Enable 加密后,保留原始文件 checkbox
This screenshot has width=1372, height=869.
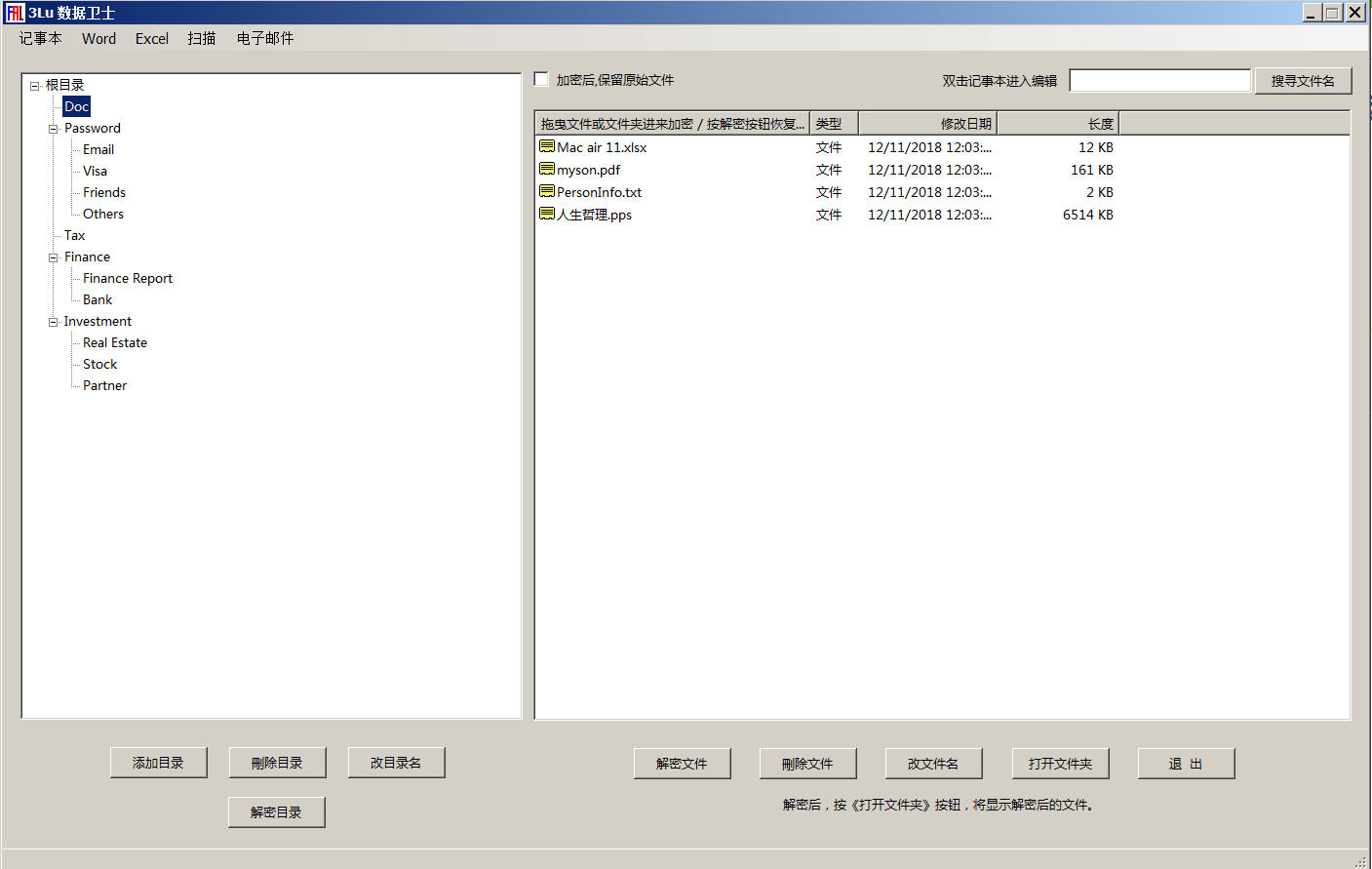(542, 80)
